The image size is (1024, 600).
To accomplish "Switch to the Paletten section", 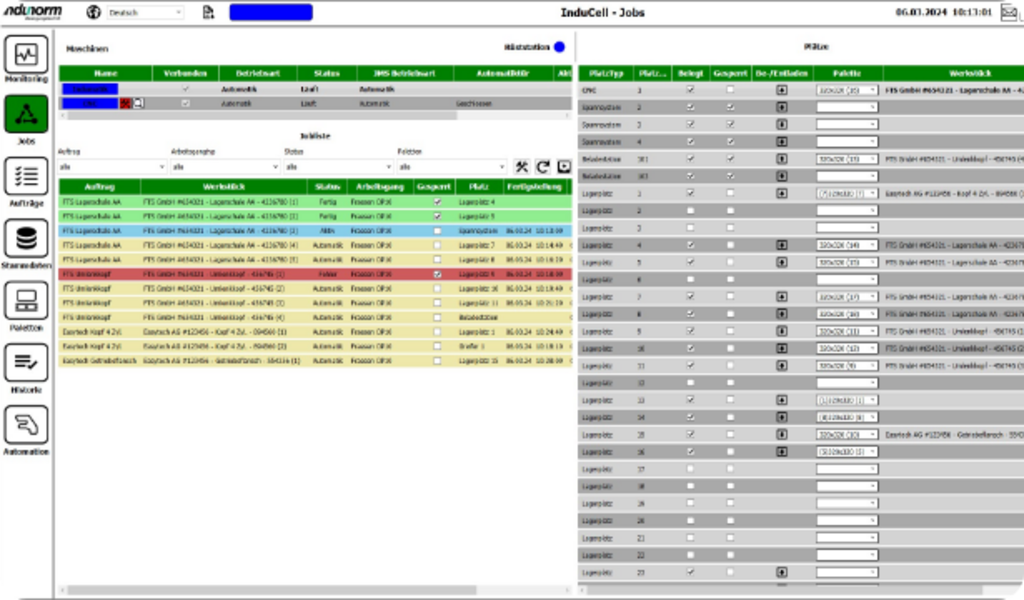I will pos(26,301).
